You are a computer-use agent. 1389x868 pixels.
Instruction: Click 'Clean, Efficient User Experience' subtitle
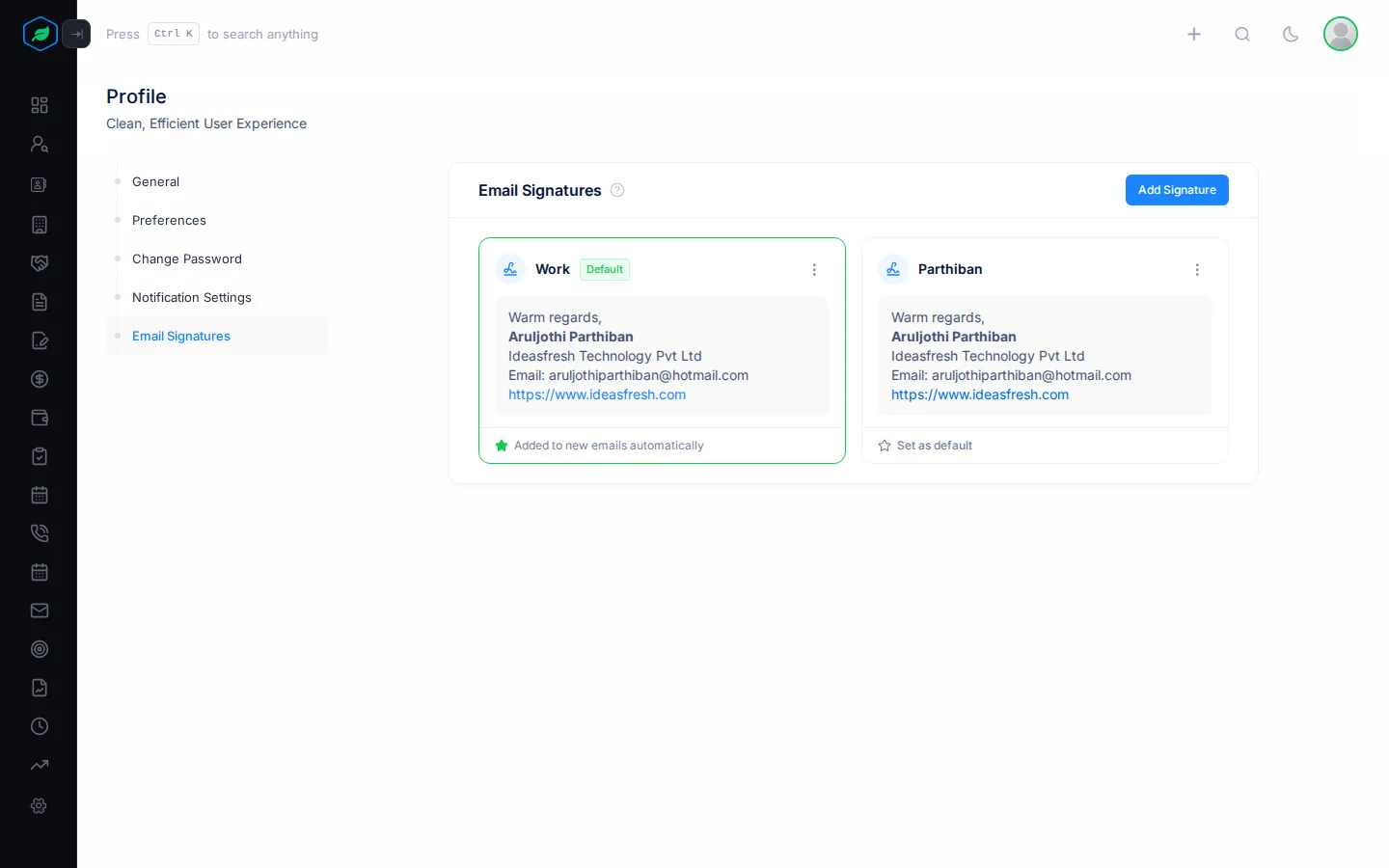206,123
